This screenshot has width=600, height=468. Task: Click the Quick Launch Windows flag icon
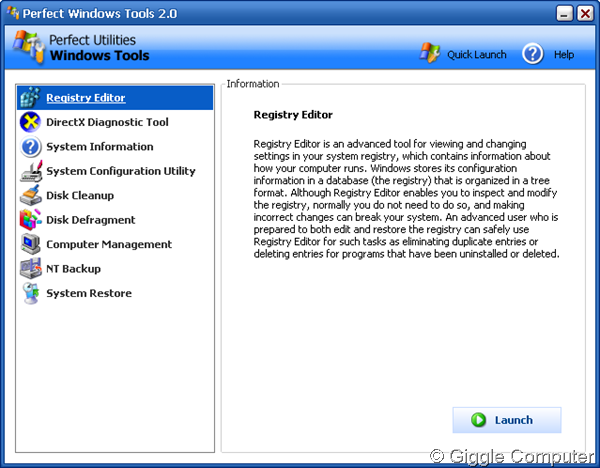pos(430,53)
